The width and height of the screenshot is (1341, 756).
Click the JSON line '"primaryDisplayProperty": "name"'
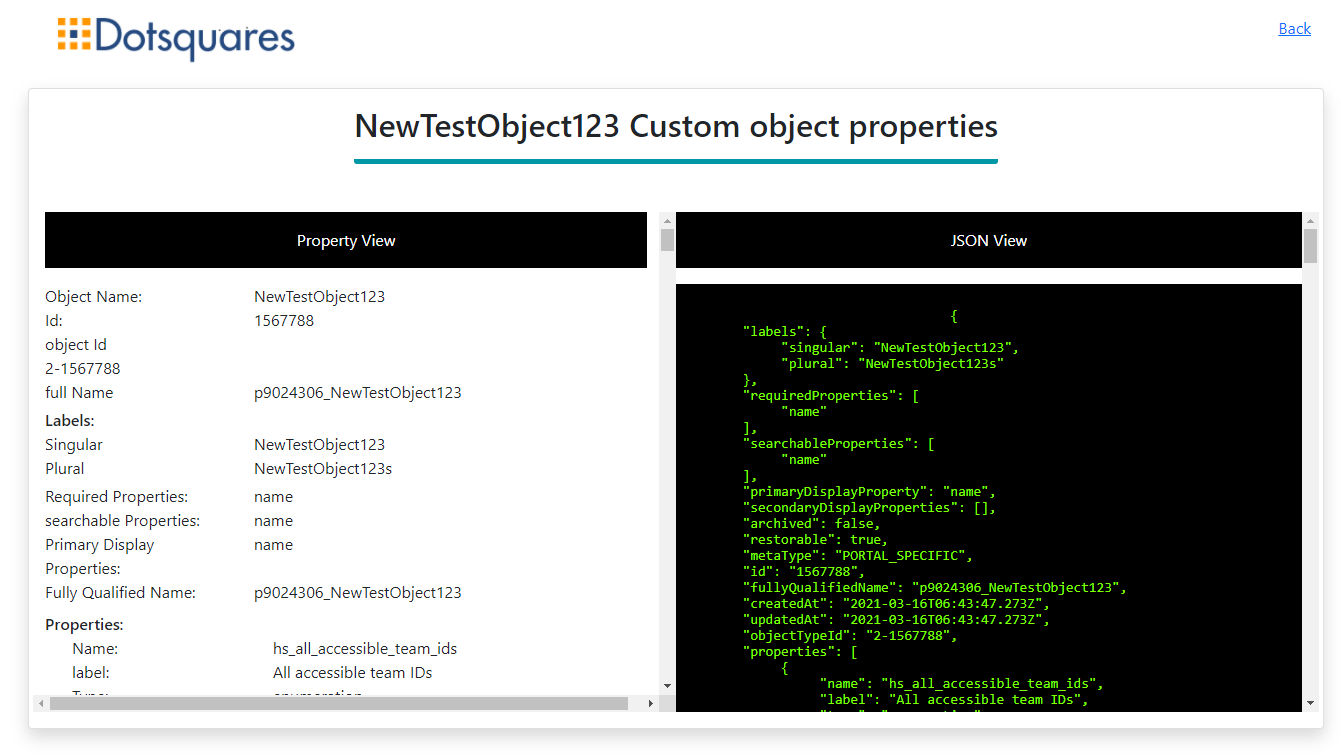[869, 492]
